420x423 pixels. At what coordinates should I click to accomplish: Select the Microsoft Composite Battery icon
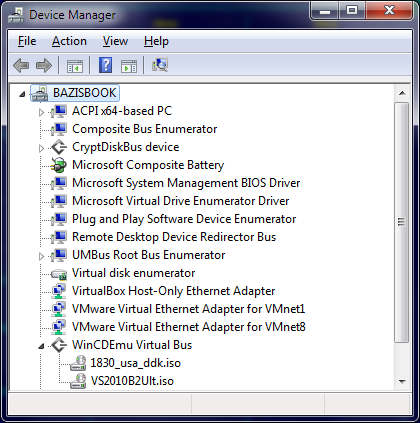tap(59, 165)
